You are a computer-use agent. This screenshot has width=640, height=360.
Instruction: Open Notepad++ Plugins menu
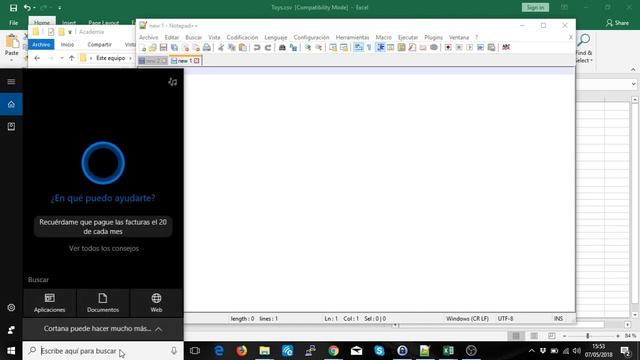pyautogui.click(x=433, y=37)
